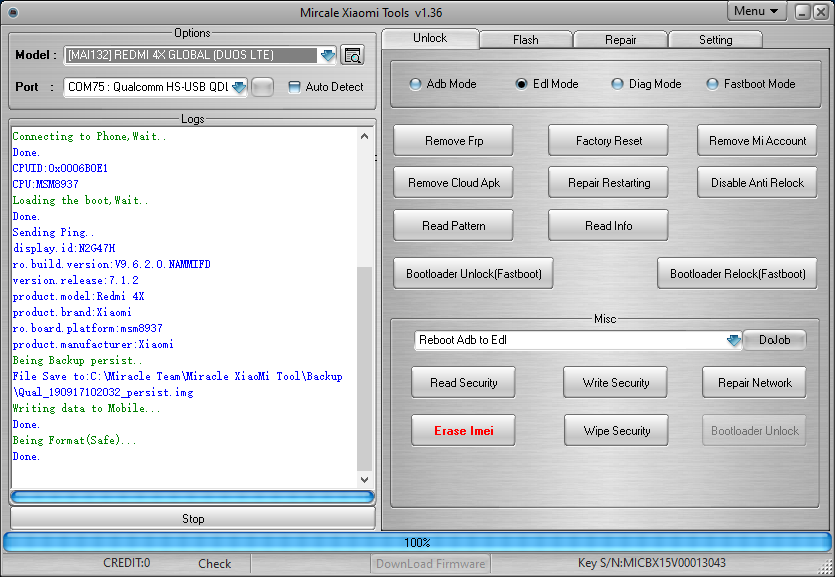Screen dimensions: 835x577
Task: Click the model search icon beside Model dropdown
Action: click(x=352, y=55)
